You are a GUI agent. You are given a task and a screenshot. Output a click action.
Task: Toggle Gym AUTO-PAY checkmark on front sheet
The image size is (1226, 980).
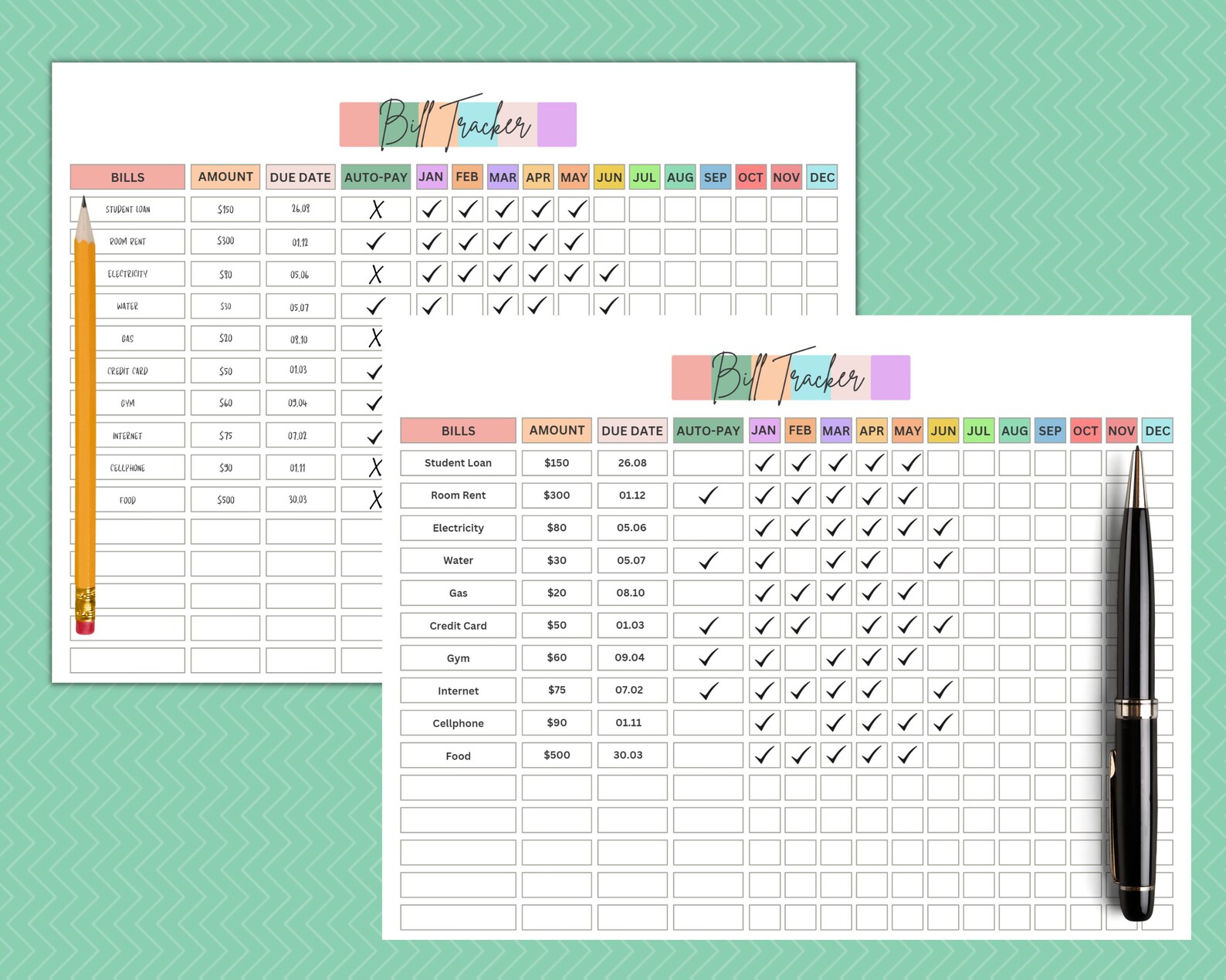point(708,657)
